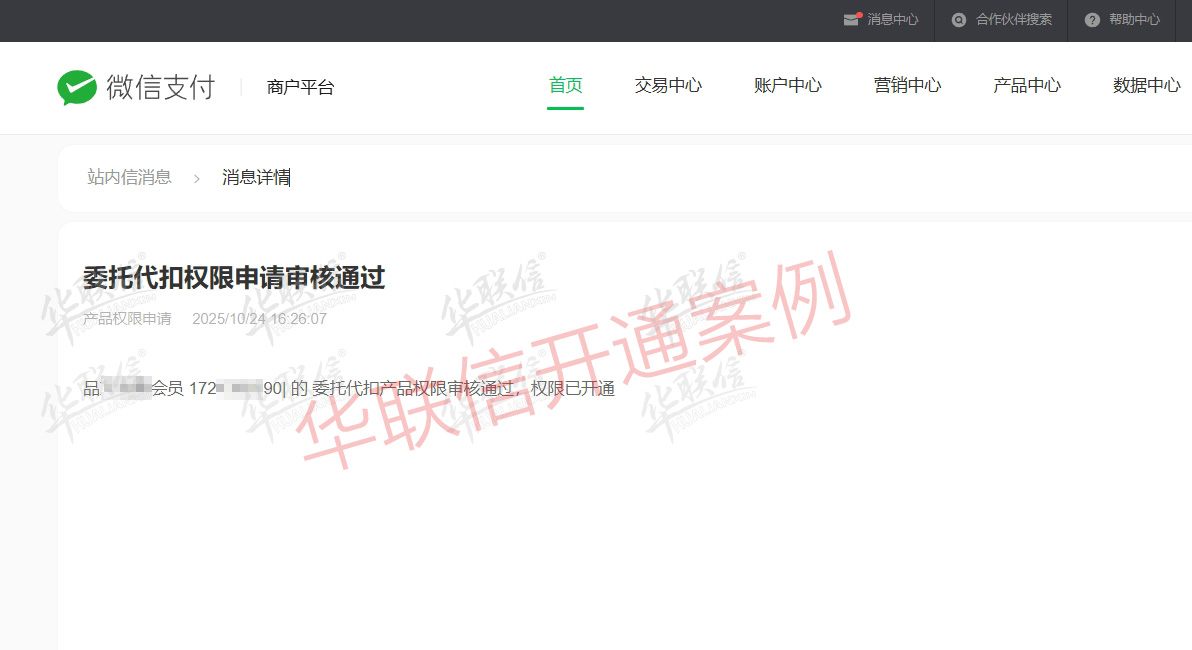Open the 消息中心 text link
Image resolution: width=1192 pixels, height=650 pixels.
[892, 20]
